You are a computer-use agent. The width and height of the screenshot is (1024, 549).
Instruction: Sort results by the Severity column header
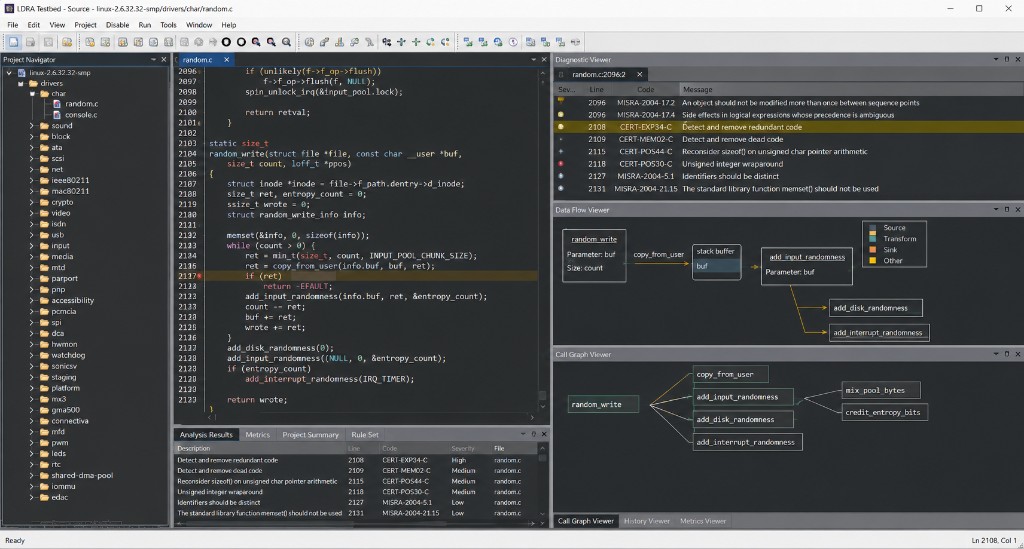462,448
